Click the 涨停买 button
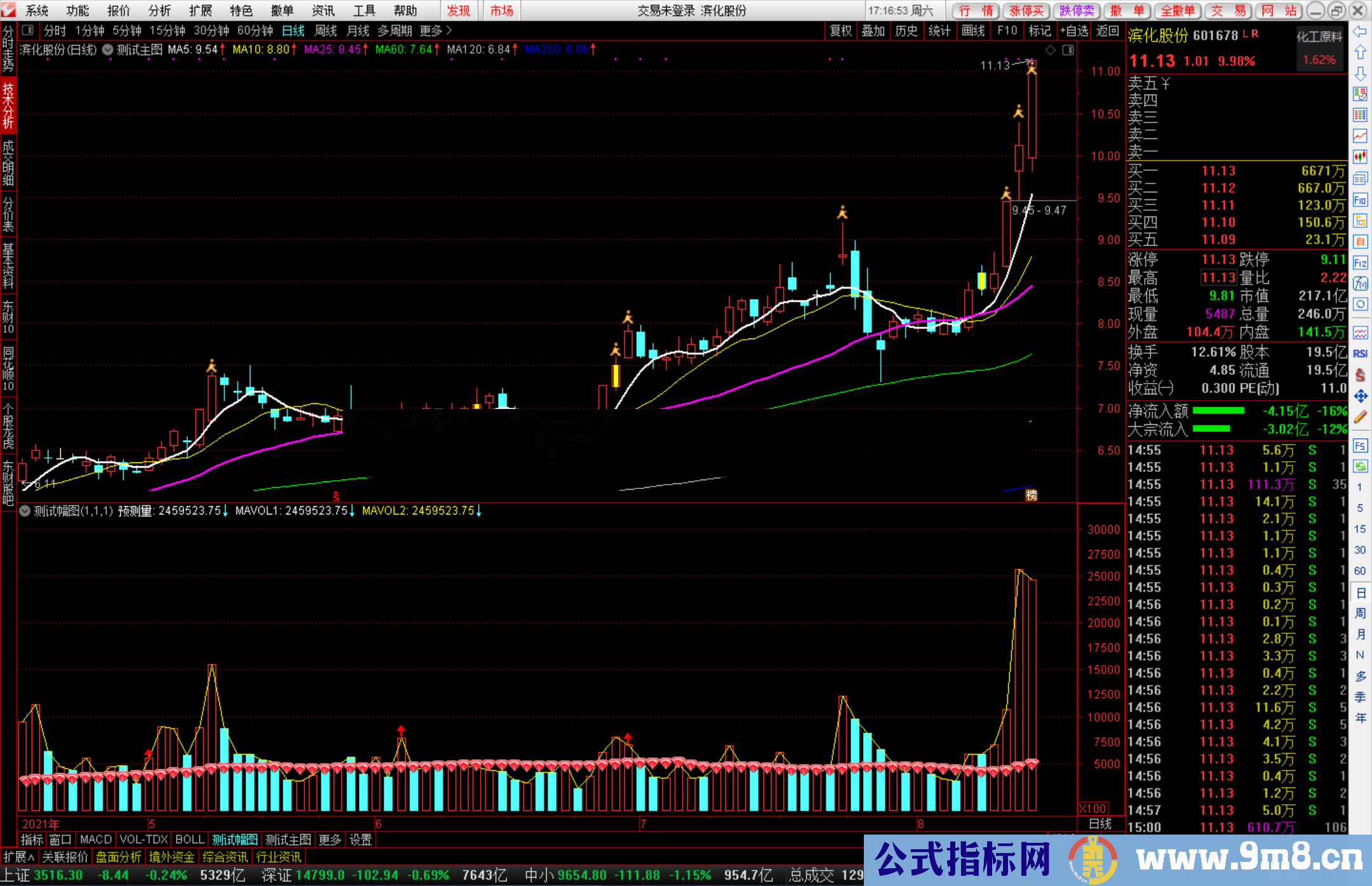Screen dimensions: 1372x886 coord(1026,11)
